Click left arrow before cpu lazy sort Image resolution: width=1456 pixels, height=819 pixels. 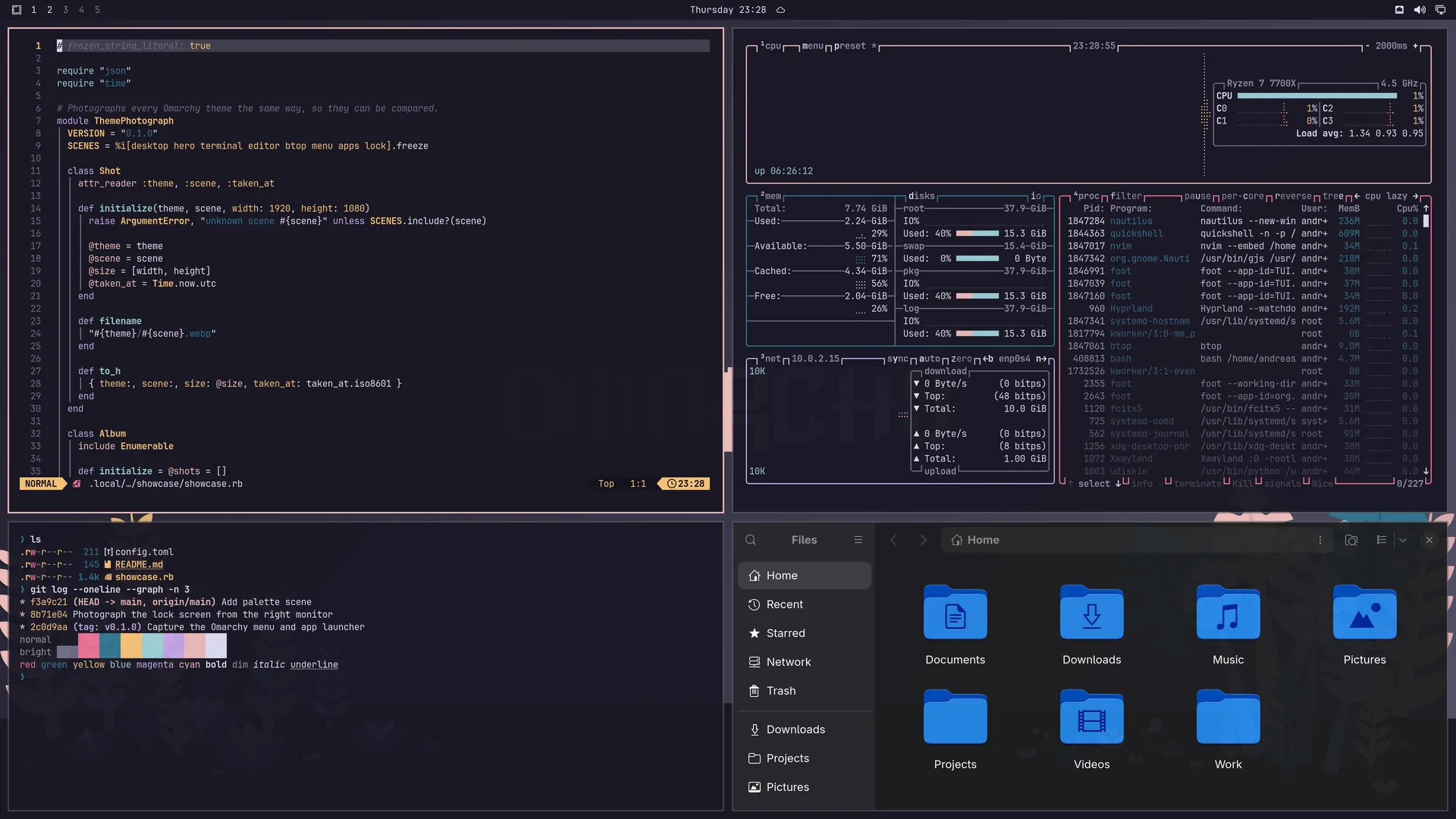[1357, 196]
